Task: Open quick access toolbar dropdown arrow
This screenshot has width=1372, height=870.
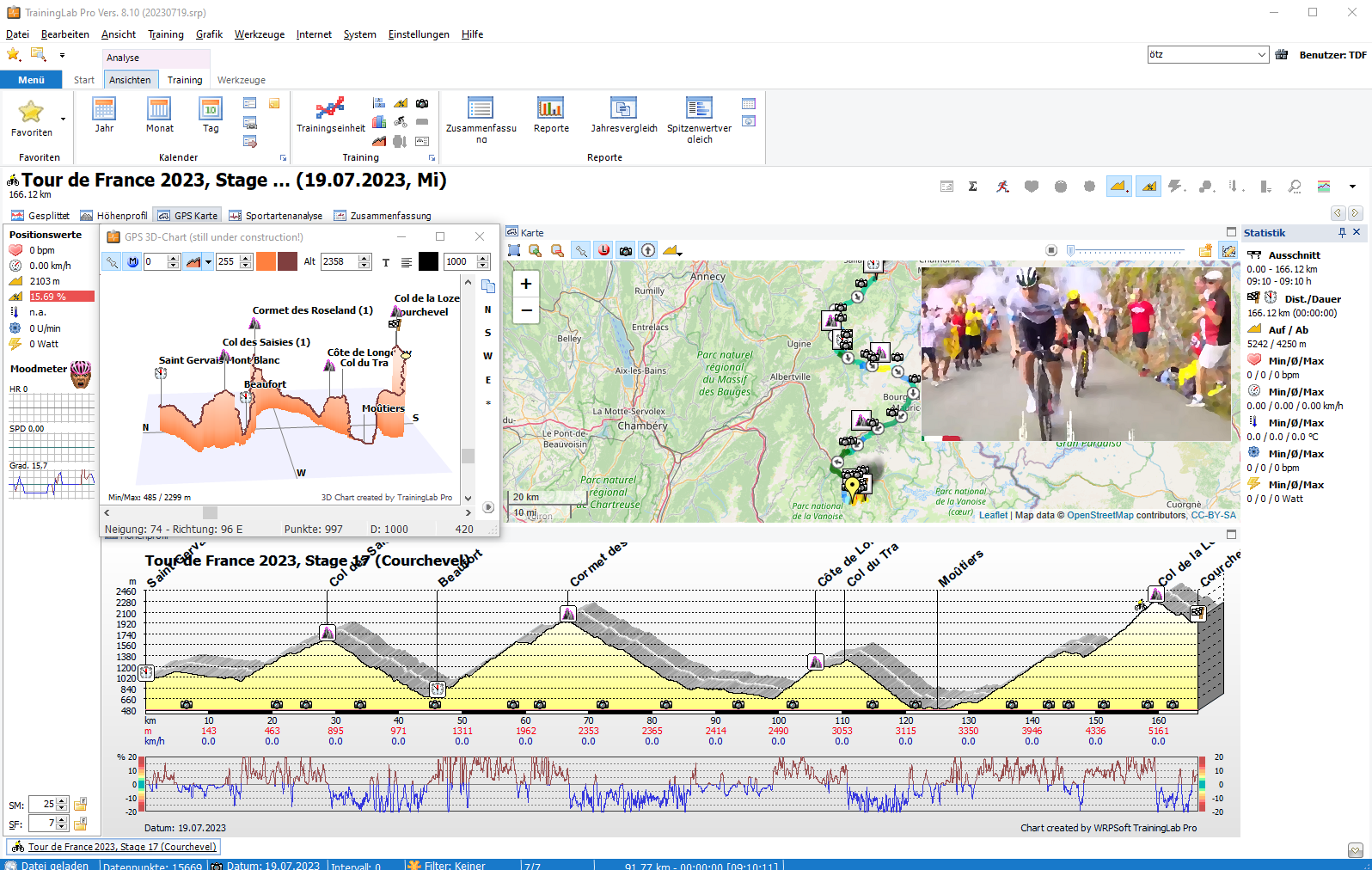Action: [62, 55]
